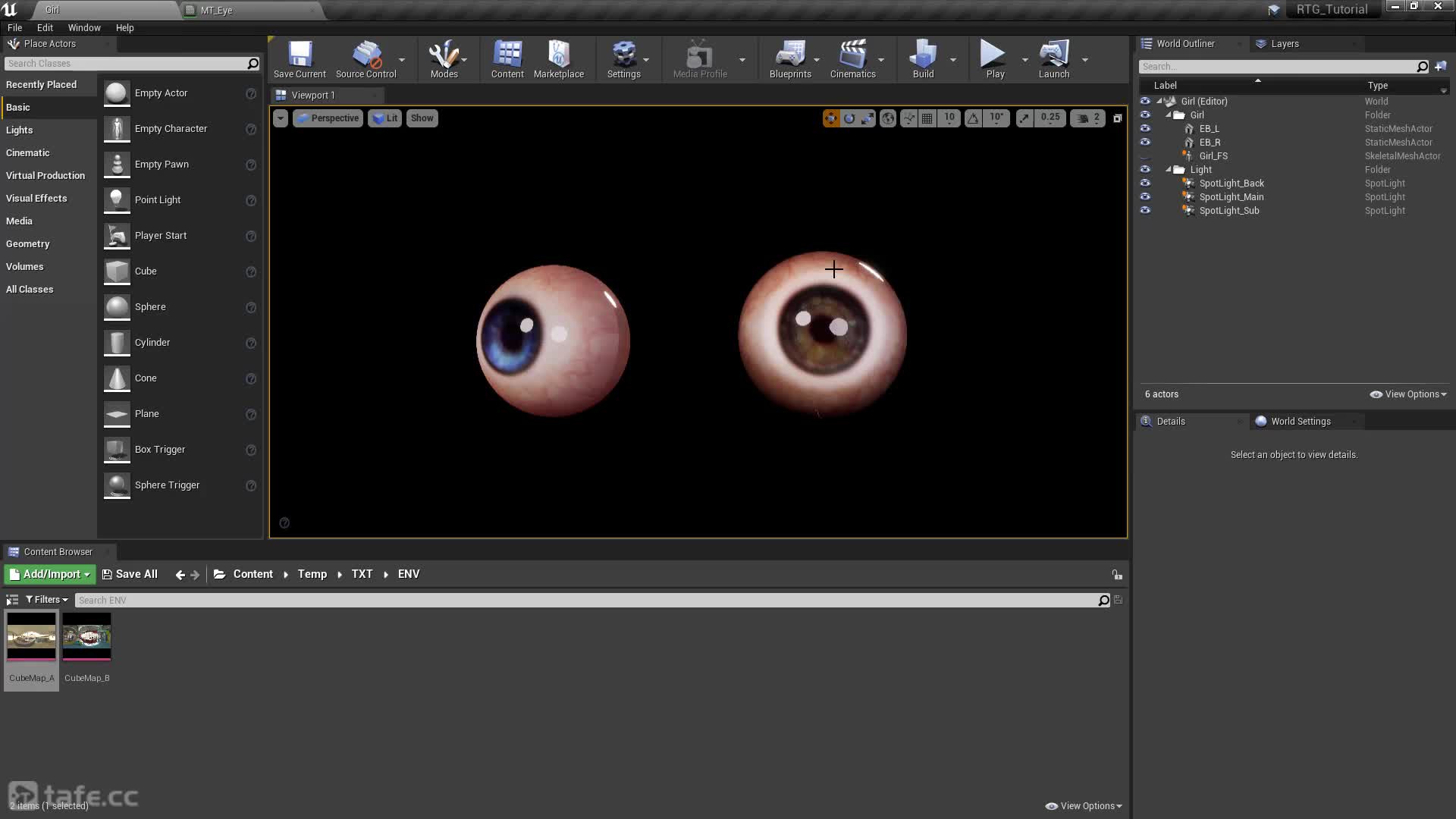Toggle the eye icon for SpotLight_Back
1456x819 pixels.
tap(1145, 184)
